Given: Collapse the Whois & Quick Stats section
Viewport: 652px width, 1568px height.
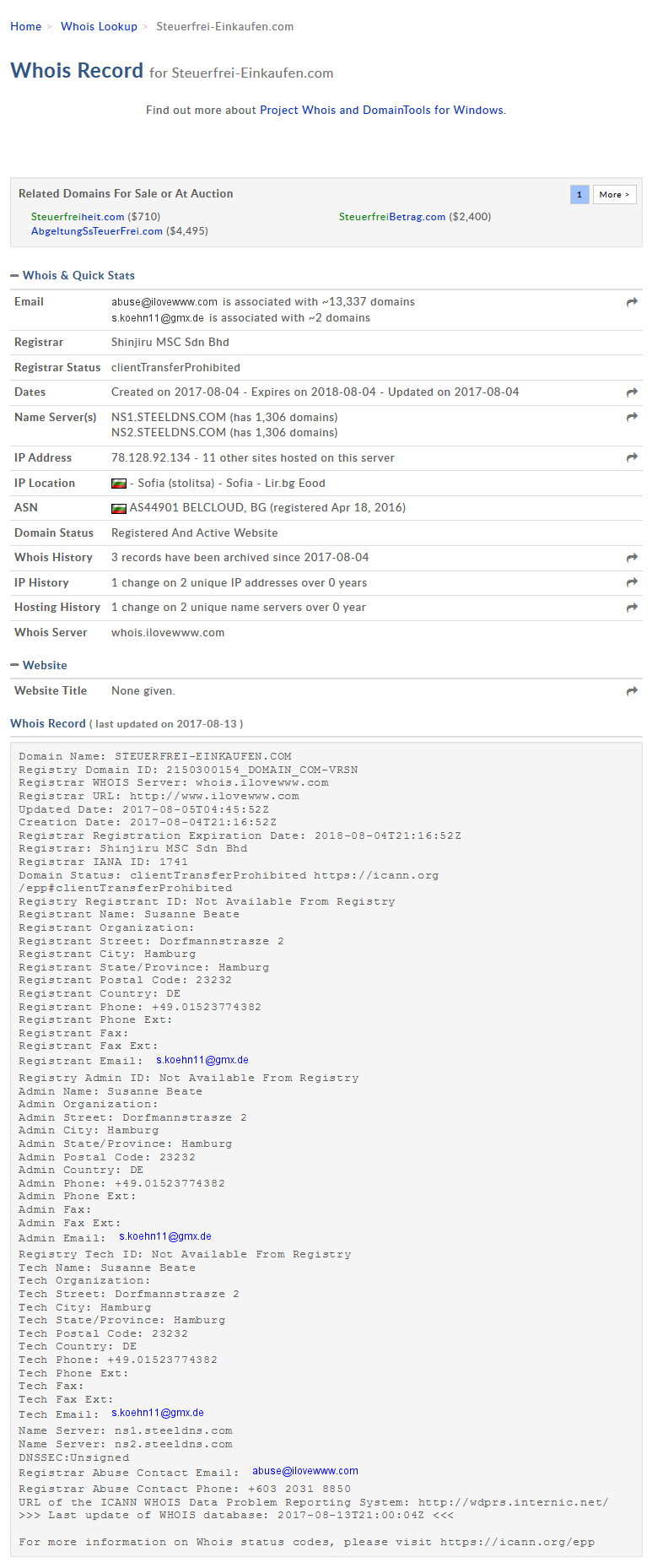Looking at the screenshot, I should 14,276.
